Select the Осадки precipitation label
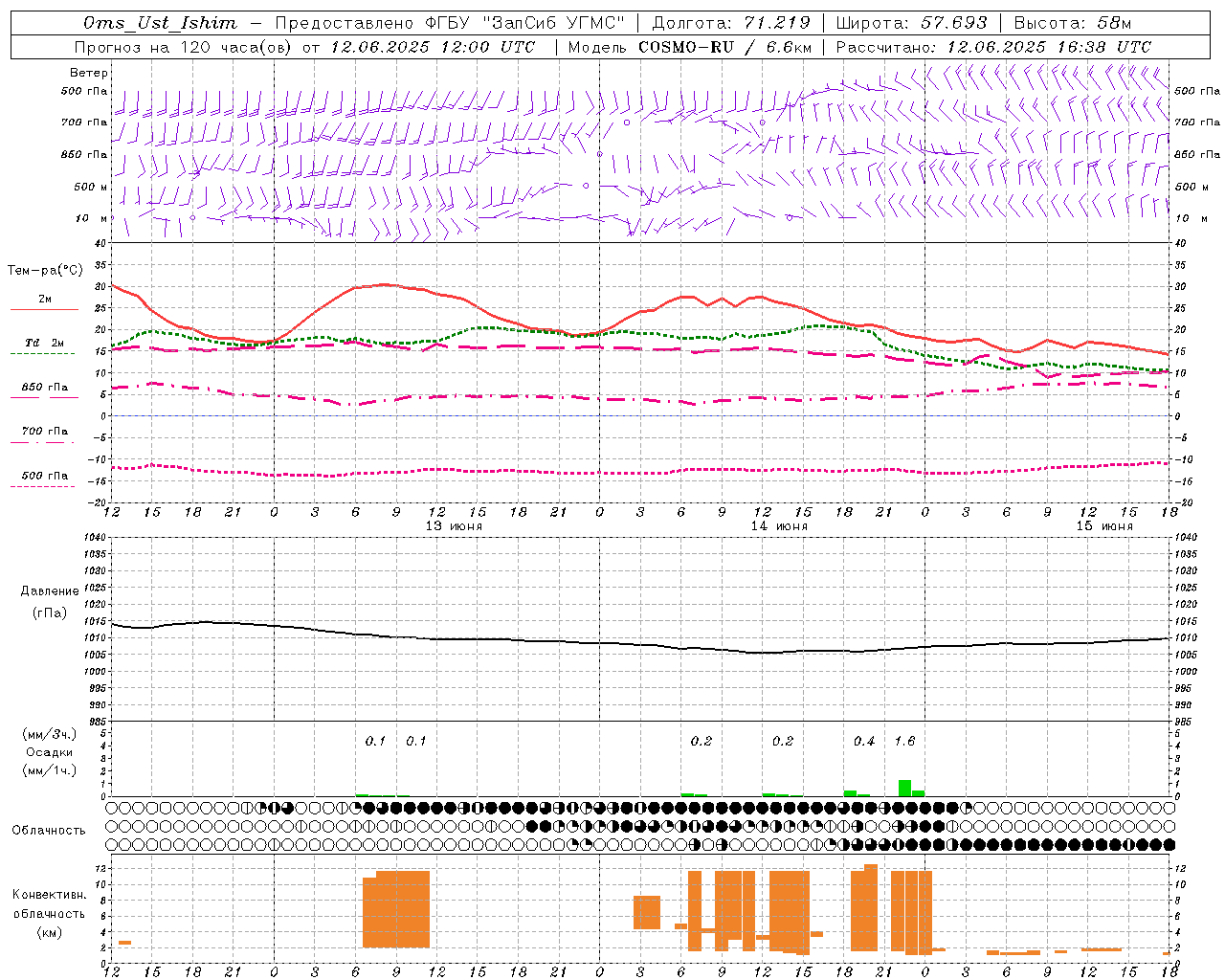 click(50, 752)
